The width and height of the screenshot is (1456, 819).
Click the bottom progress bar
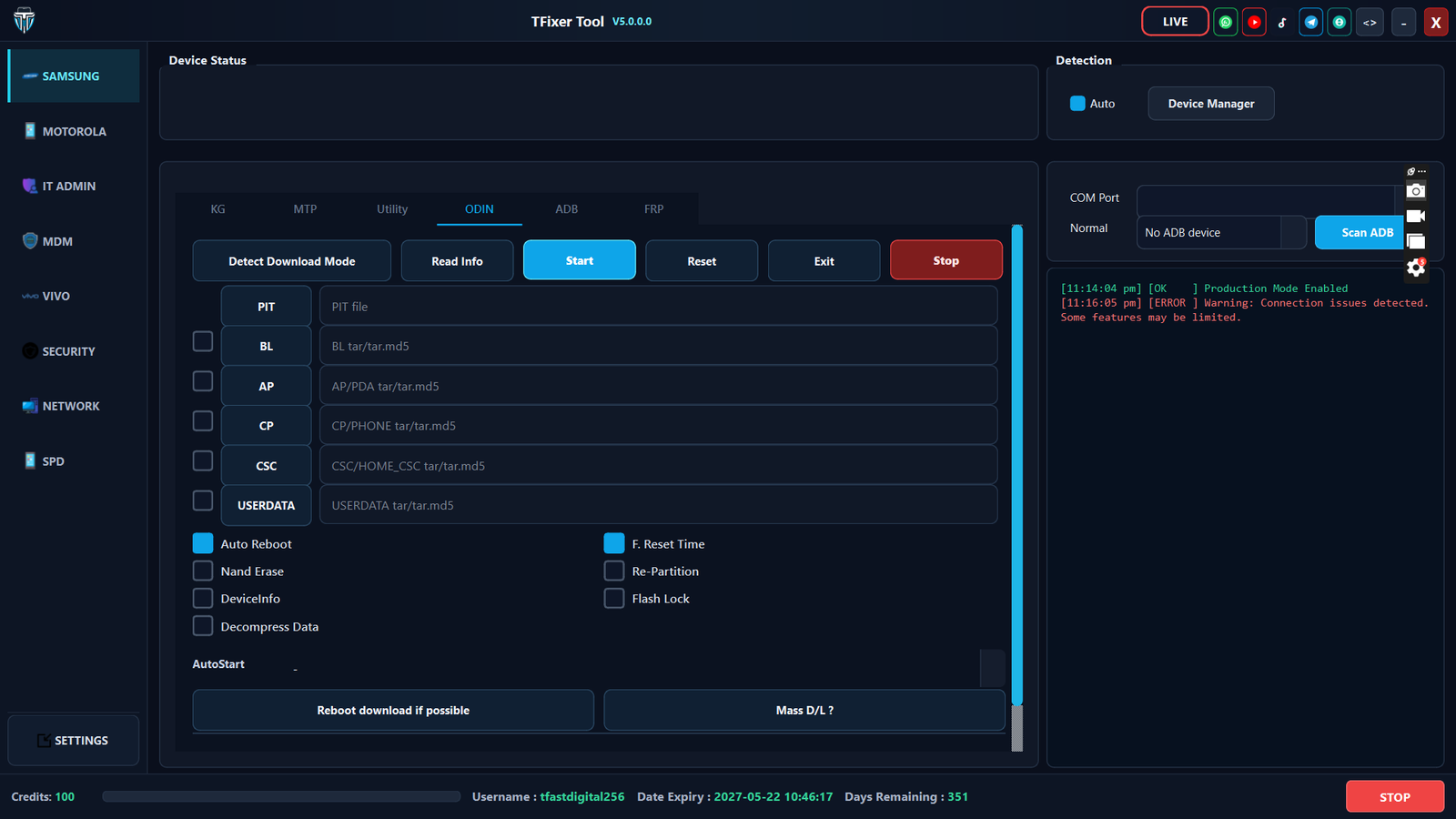click(282, 796)
